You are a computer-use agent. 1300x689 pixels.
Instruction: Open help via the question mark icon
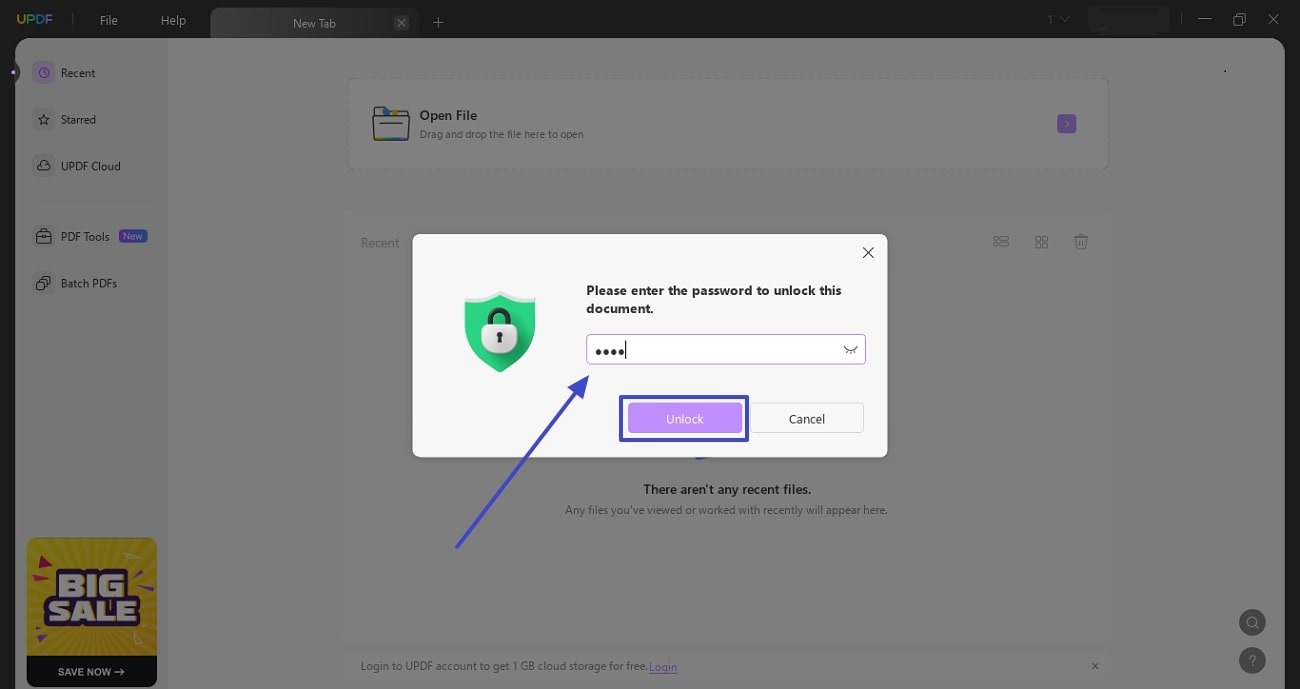click(1252, 660)
